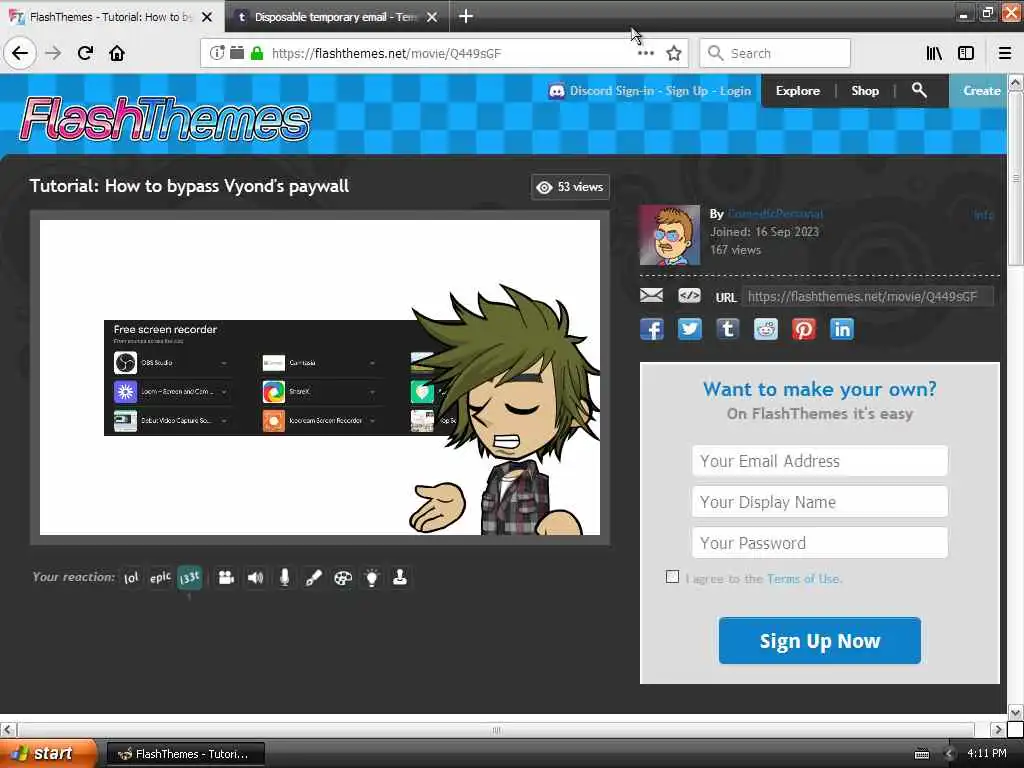Viewport: 1024px width, 768px height.
Task: Bookmark this page with the star
Action: [674, 53]
